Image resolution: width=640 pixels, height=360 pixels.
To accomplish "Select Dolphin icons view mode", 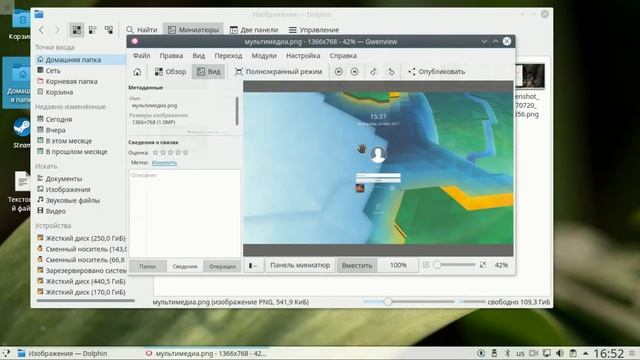I will 76,30.
